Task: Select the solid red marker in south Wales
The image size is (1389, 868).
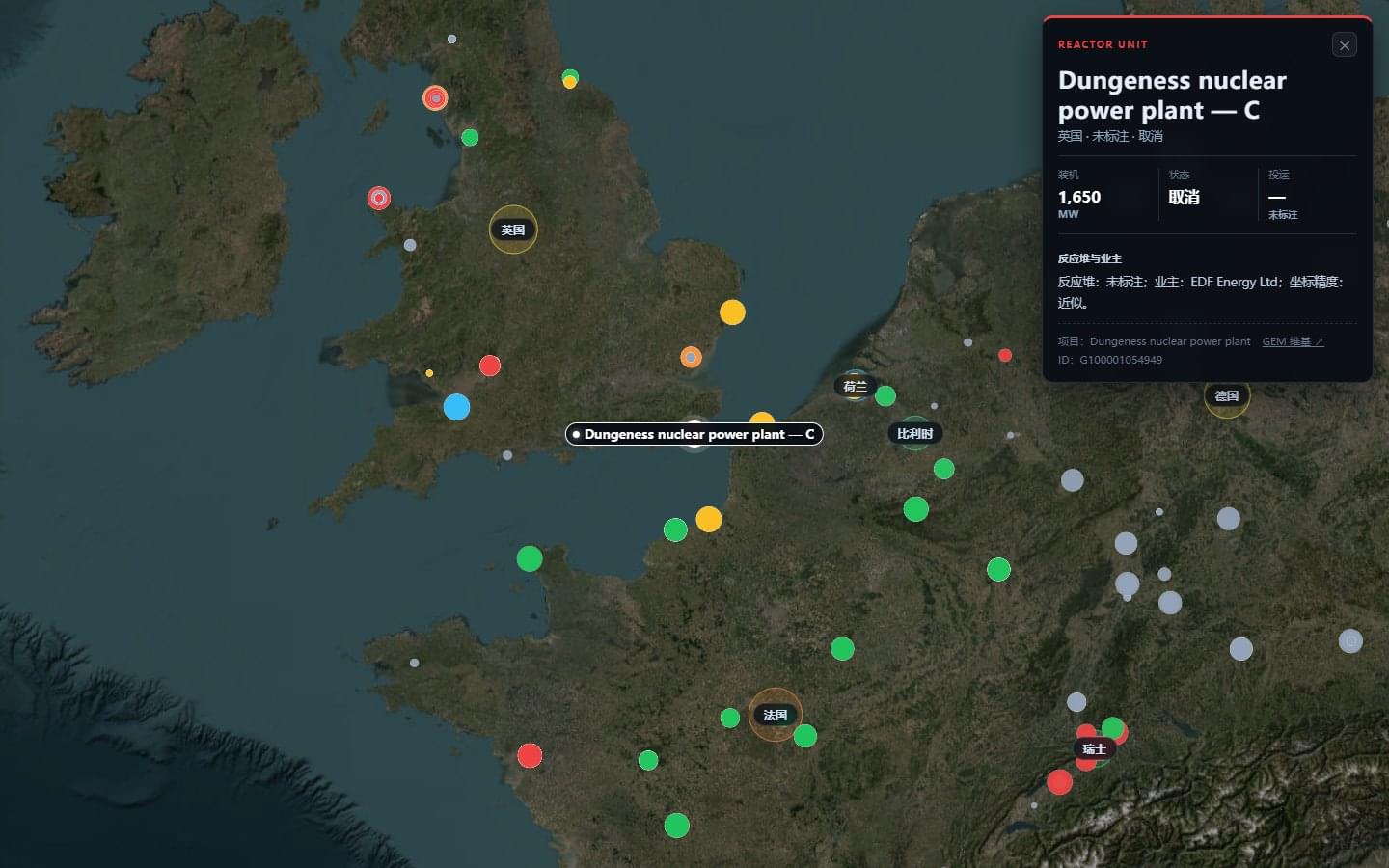Action: pos(490,366)
